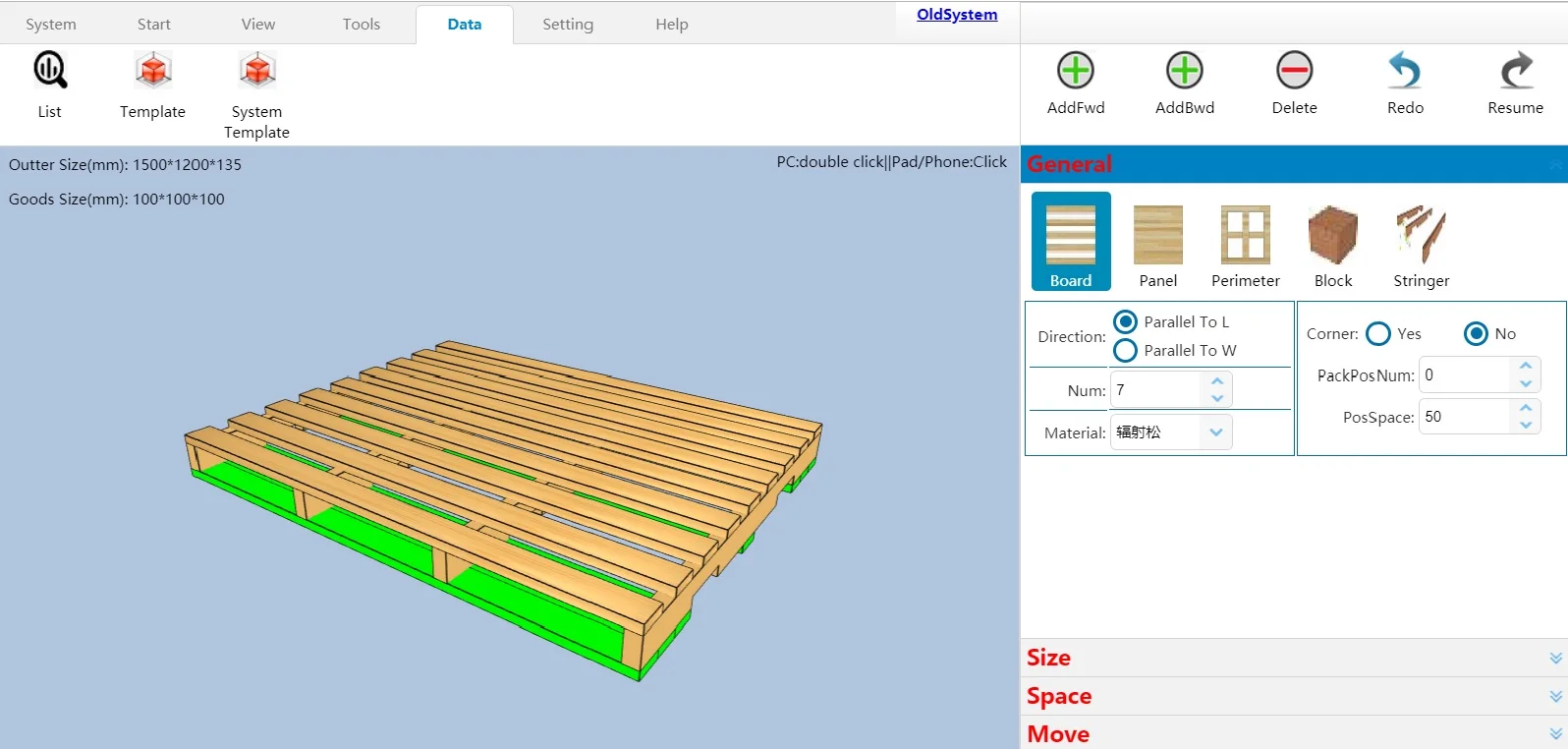Select the Block component type
1568x749 pixels.
(x=1333, y=236)
